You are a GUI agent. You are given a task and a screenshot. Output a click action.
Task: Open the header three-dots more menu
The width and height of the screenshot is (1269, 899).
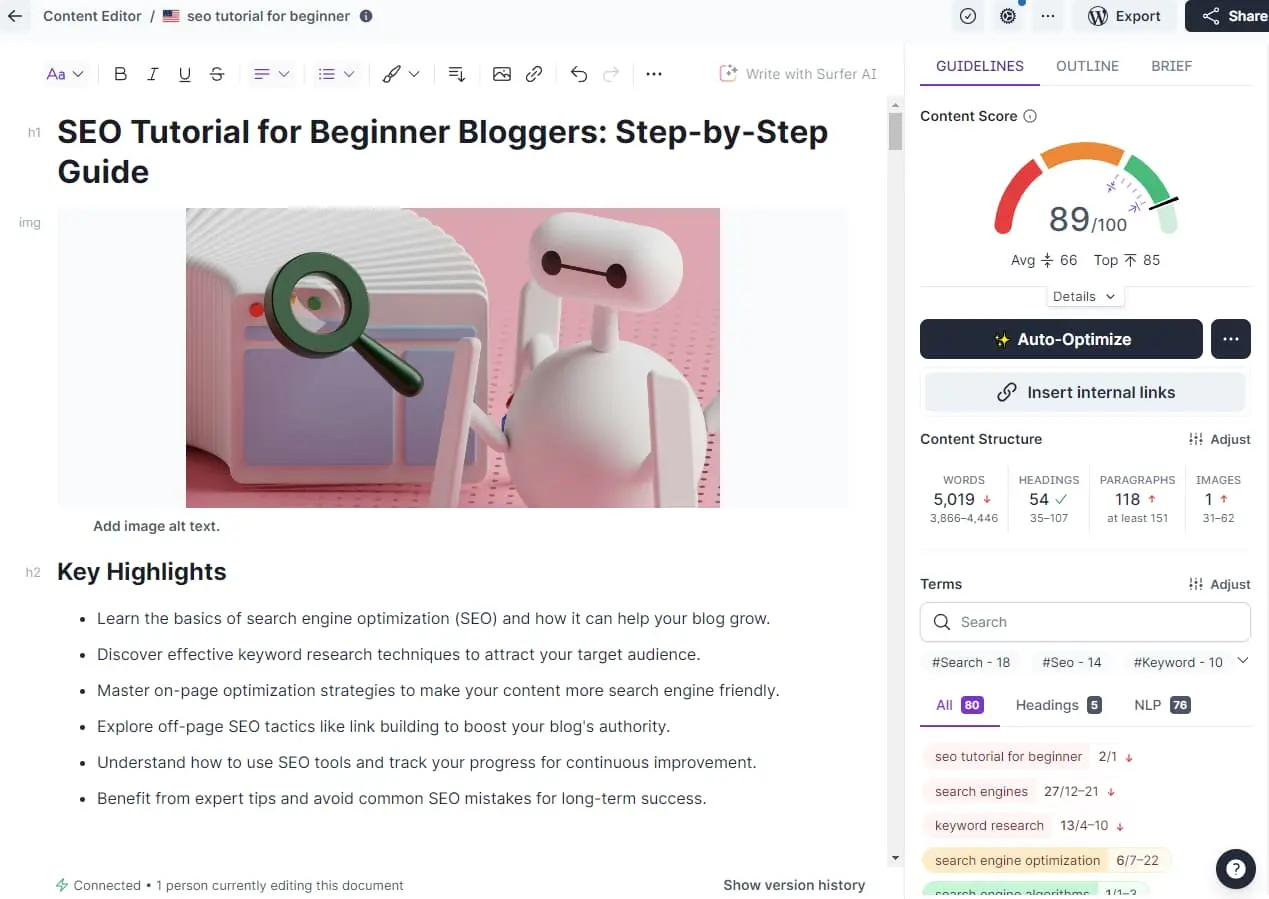(x=1047, y=16)
